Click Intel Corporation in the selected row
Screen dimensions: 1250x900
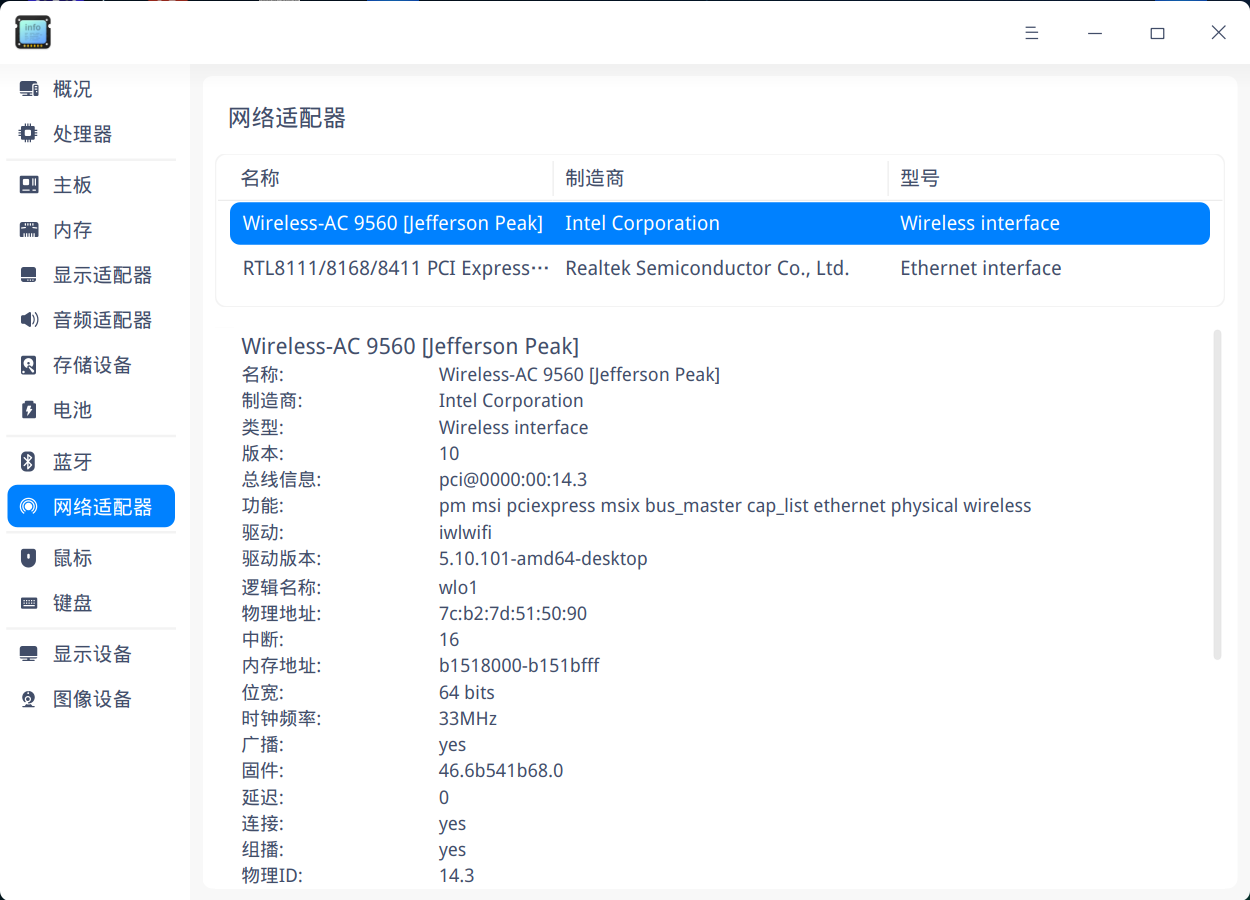click(642, 223)
